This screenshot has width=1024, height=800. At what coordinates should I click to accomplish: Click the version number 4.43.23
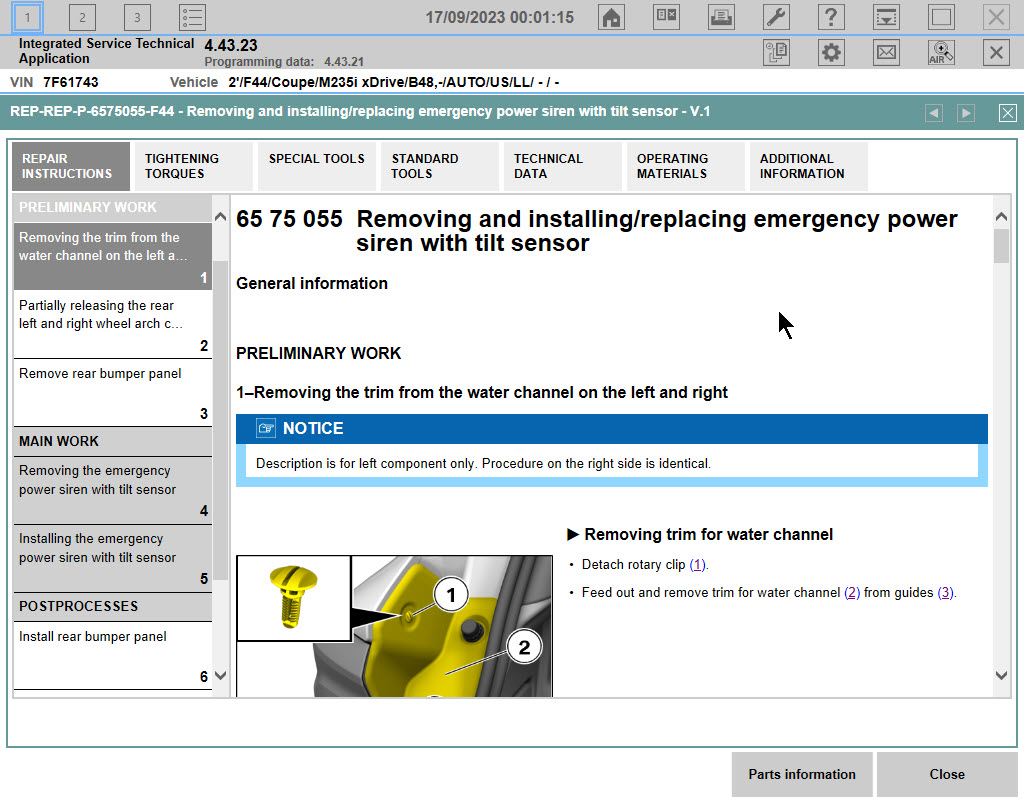coord(231,45)
